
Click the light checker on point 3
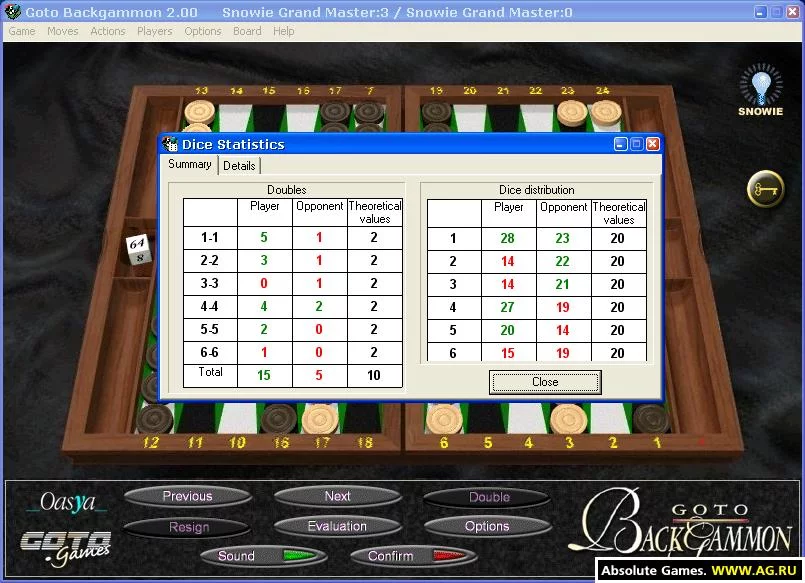[569, 419]
